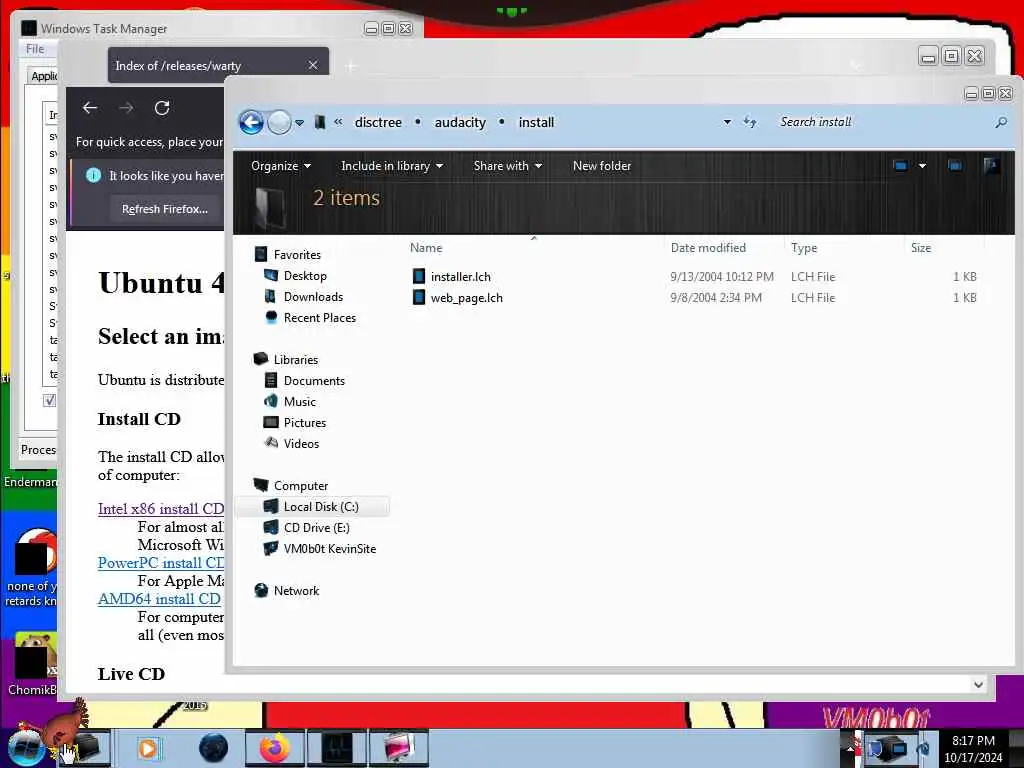Click the search magnifier icon
Image resolution: width=1024 pixels, height=768 pixels.
pos(1001,122)
